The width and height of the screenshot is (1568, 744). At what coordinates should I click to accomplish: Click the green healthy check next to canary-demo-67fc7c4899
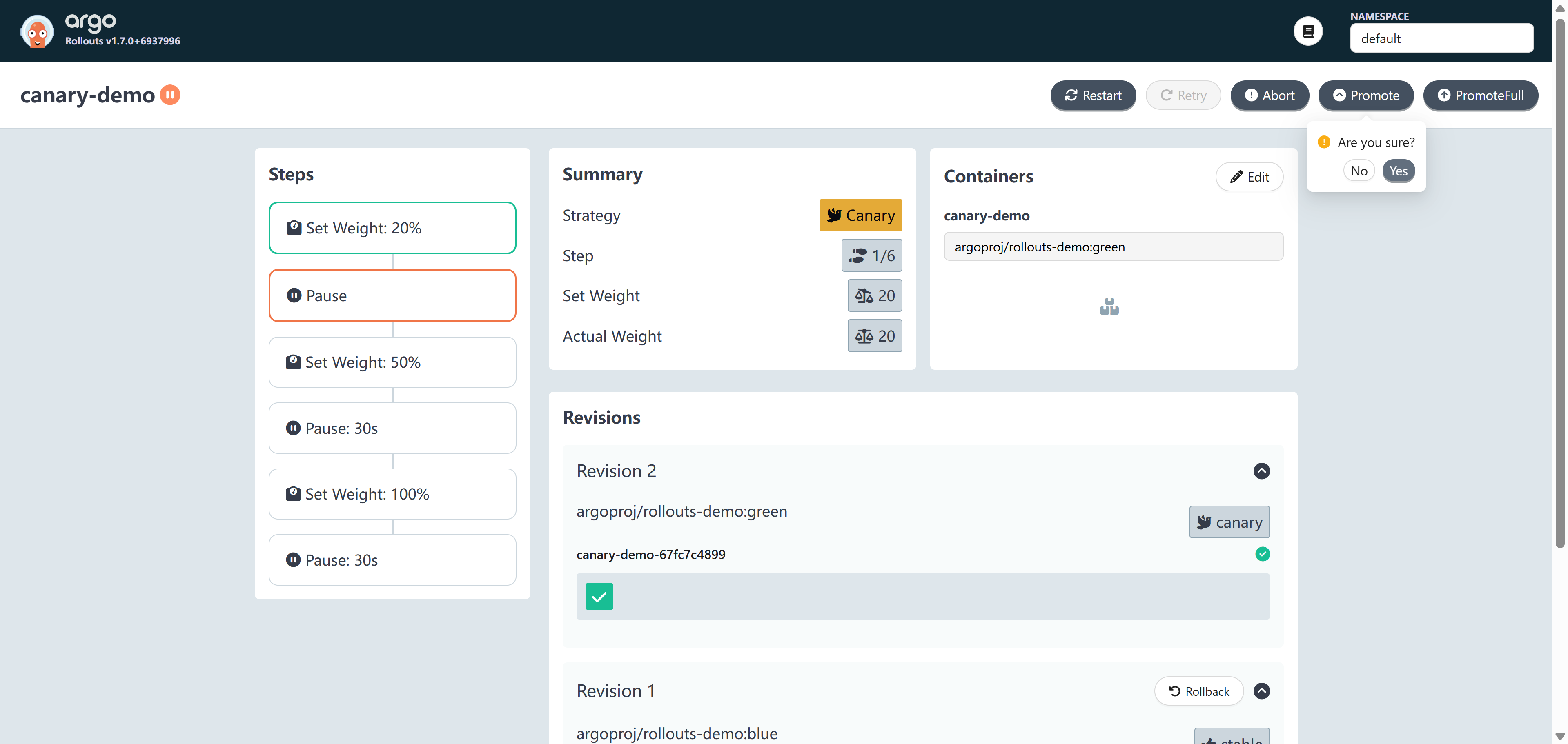[x=1263, y=554]
